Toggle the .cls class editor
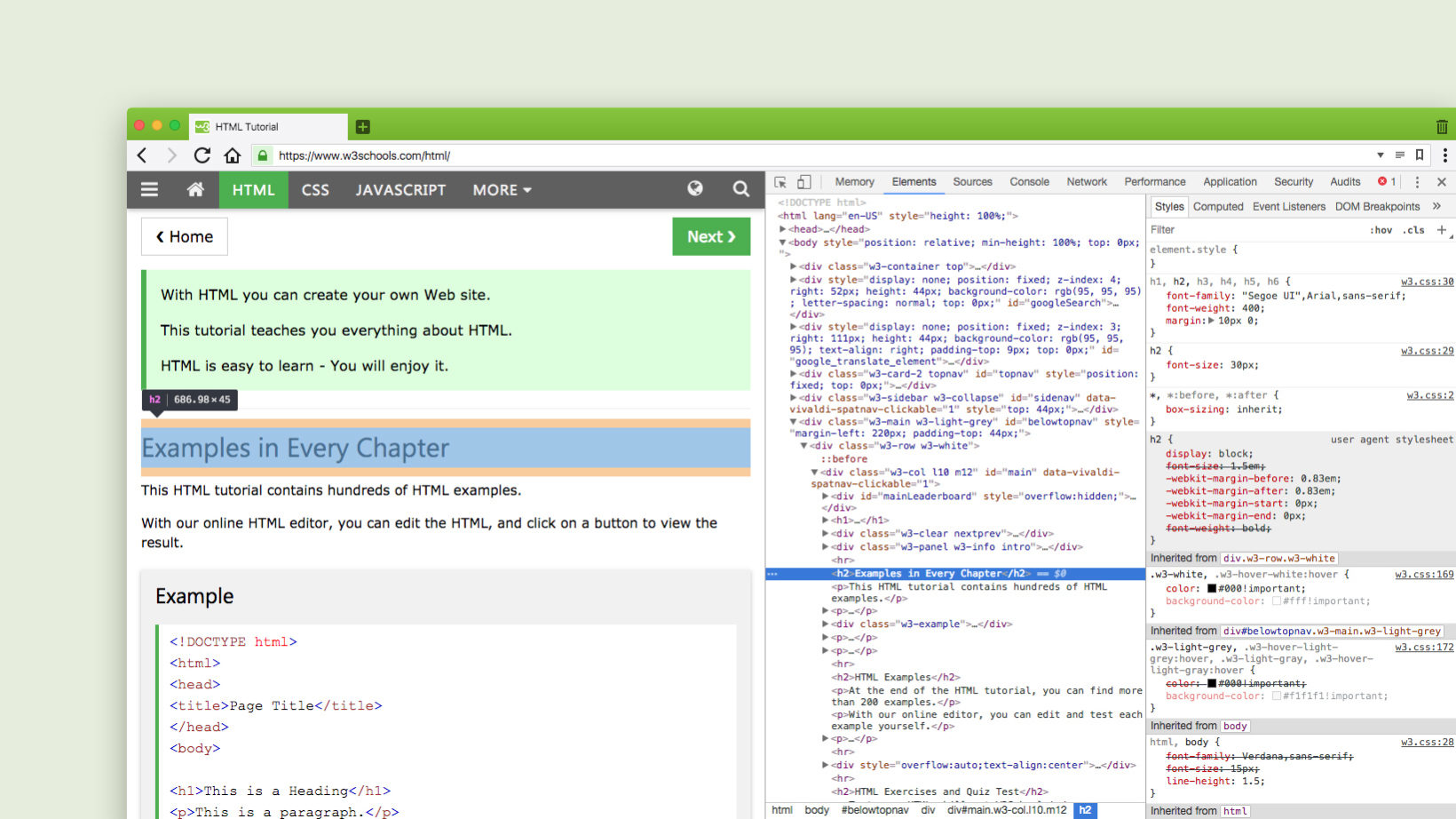 coord(1414,230)
